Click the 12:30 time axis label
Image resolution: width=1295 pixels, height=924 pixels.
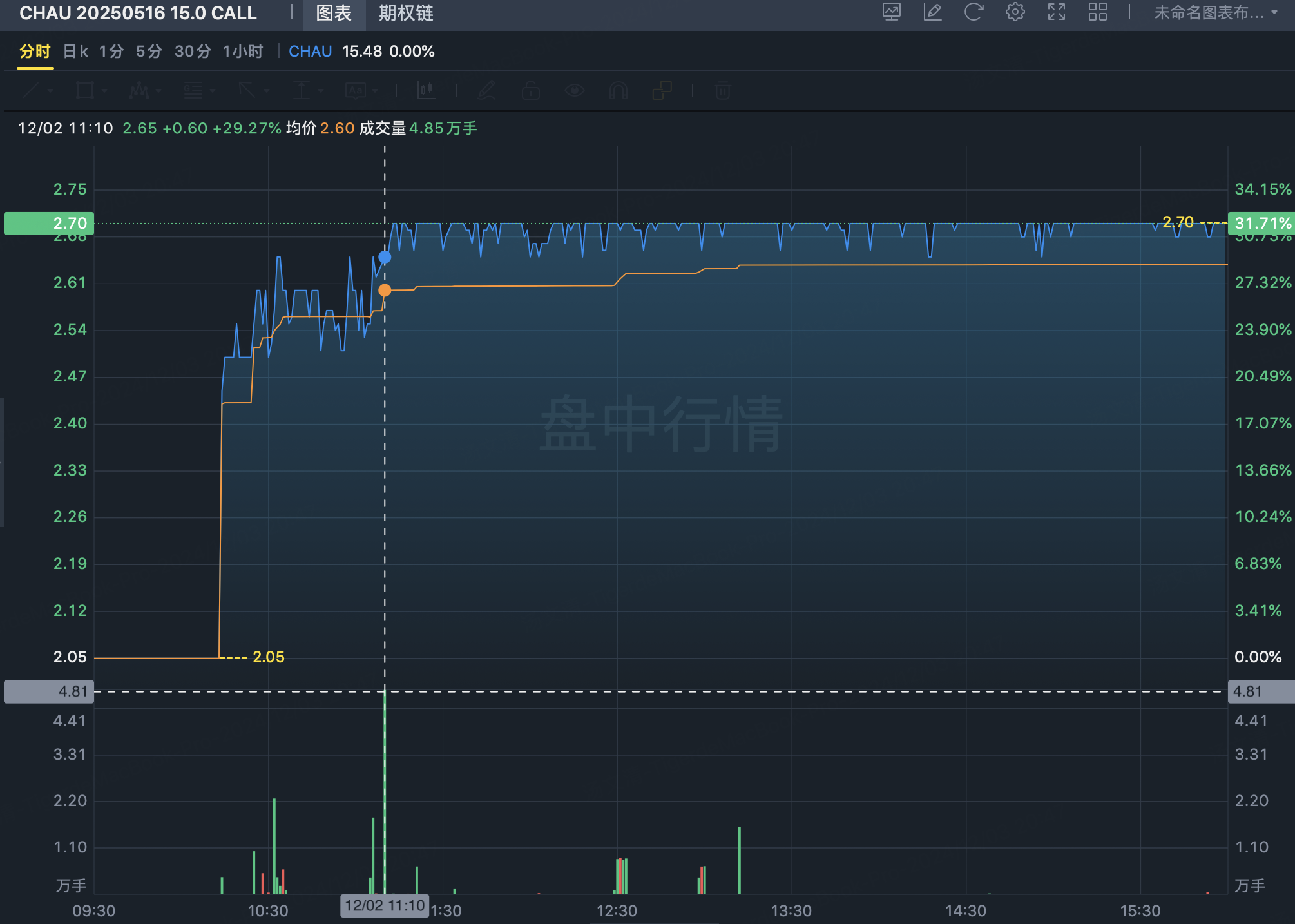[617, 911]
